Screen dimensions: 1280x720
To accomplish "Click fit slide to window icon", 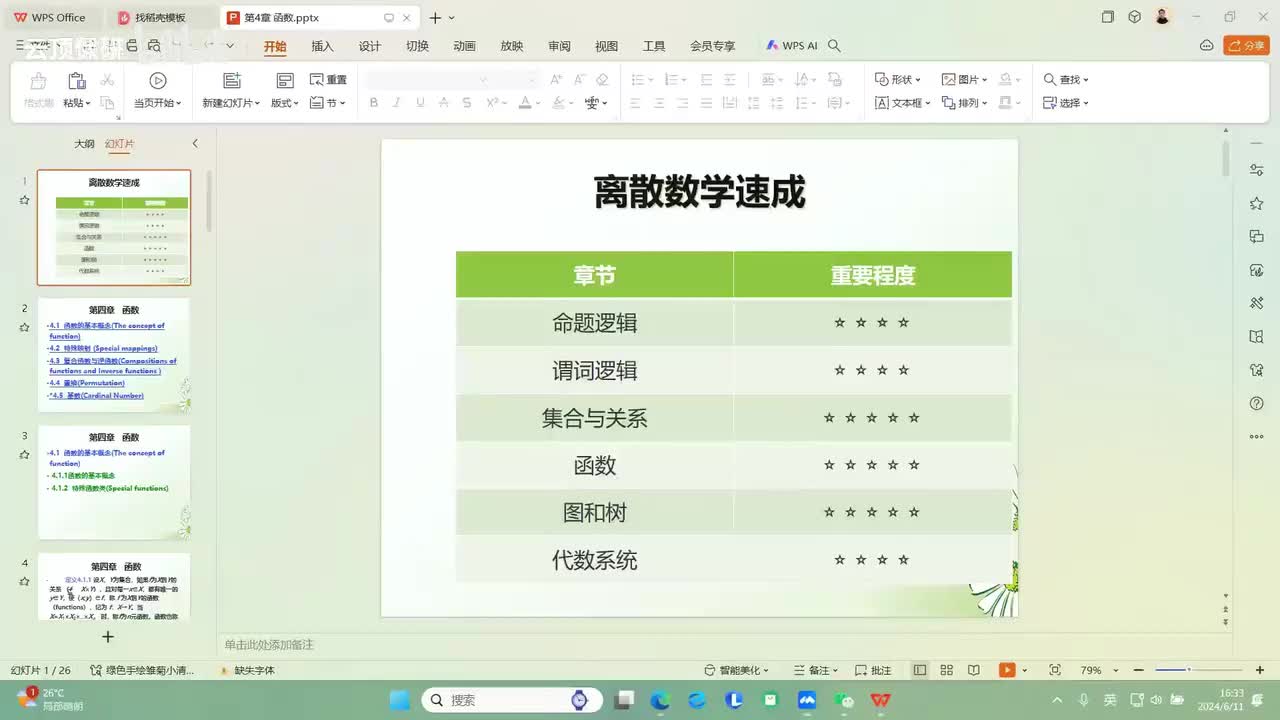I will point(1055,670).
